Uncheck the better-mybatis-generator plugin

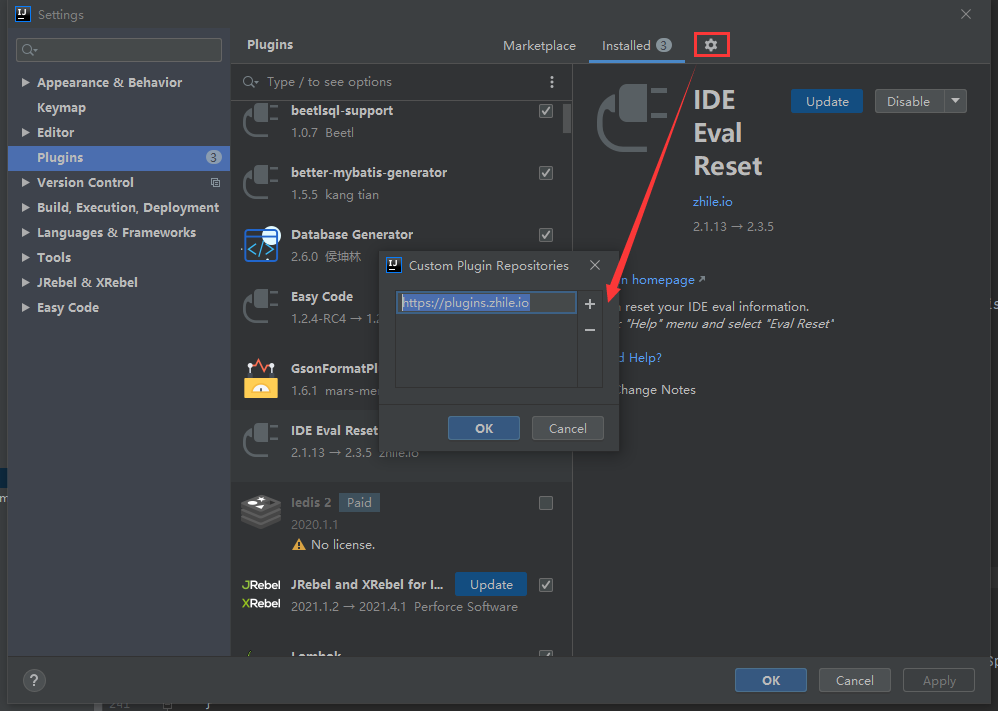(545, 172)
